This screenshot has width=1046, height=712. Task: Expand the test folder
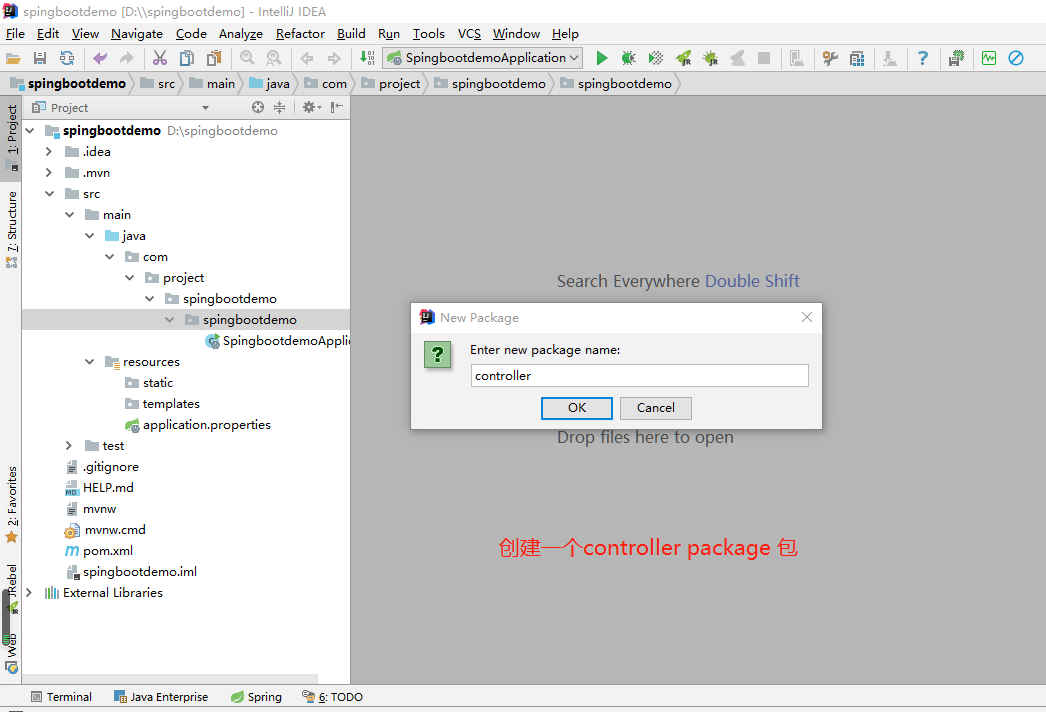pyautogui.click(x=69, y=446)
